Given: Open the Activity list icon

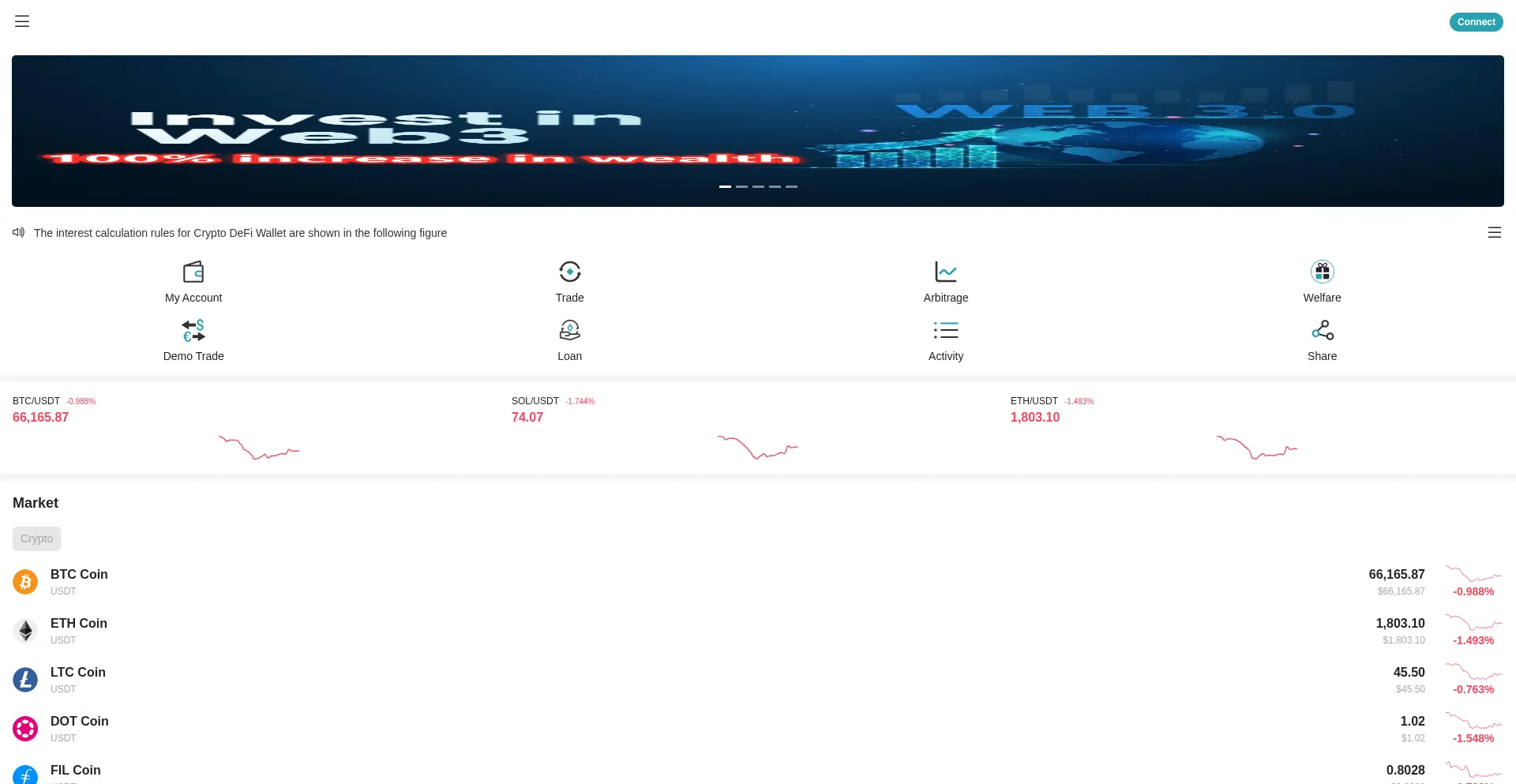Looking at the screenshot, I should tap(946, 330).
